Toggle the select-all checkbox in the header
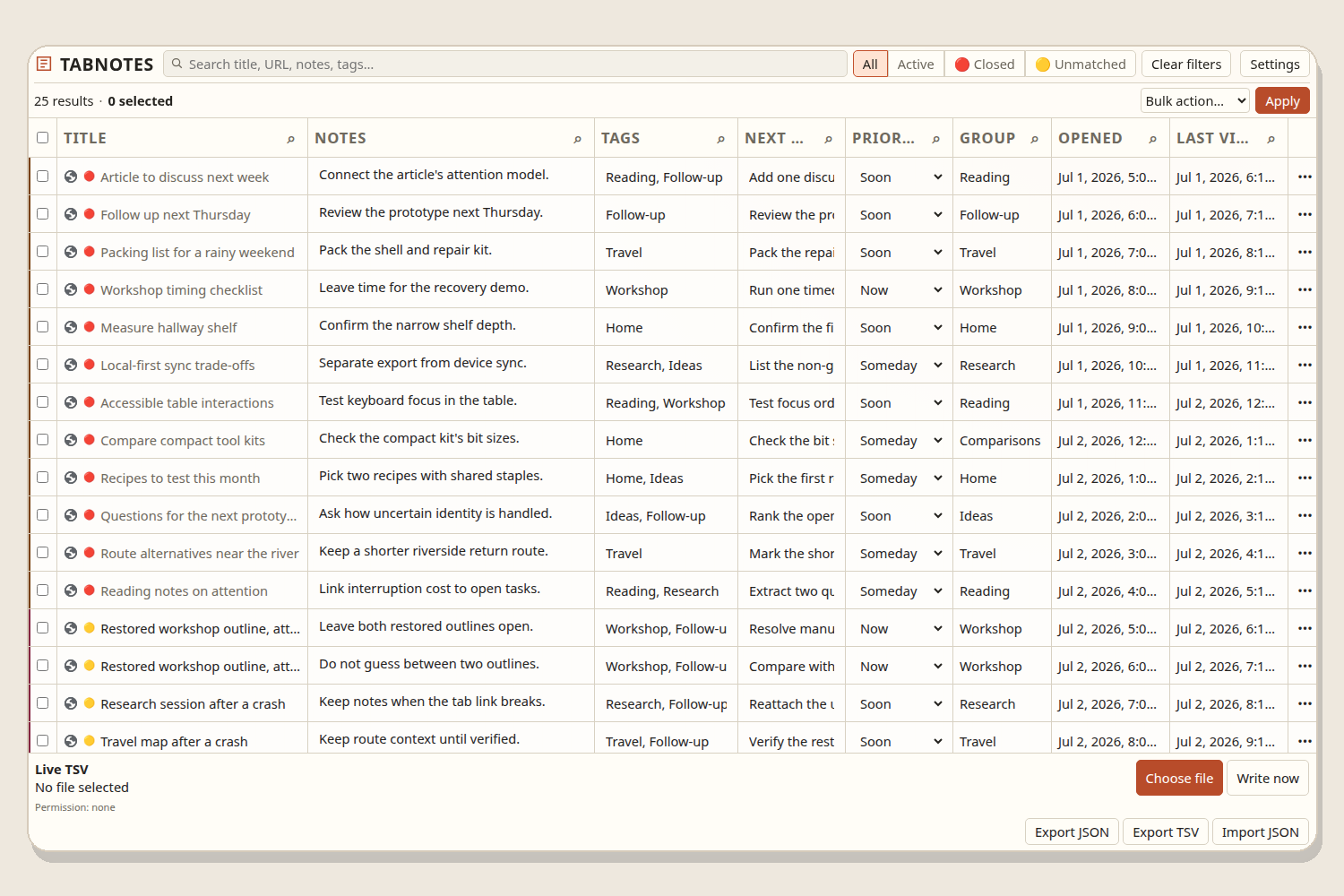Image resolution: width=1344 pixels, height=896 pixels. tap(42, 138)
